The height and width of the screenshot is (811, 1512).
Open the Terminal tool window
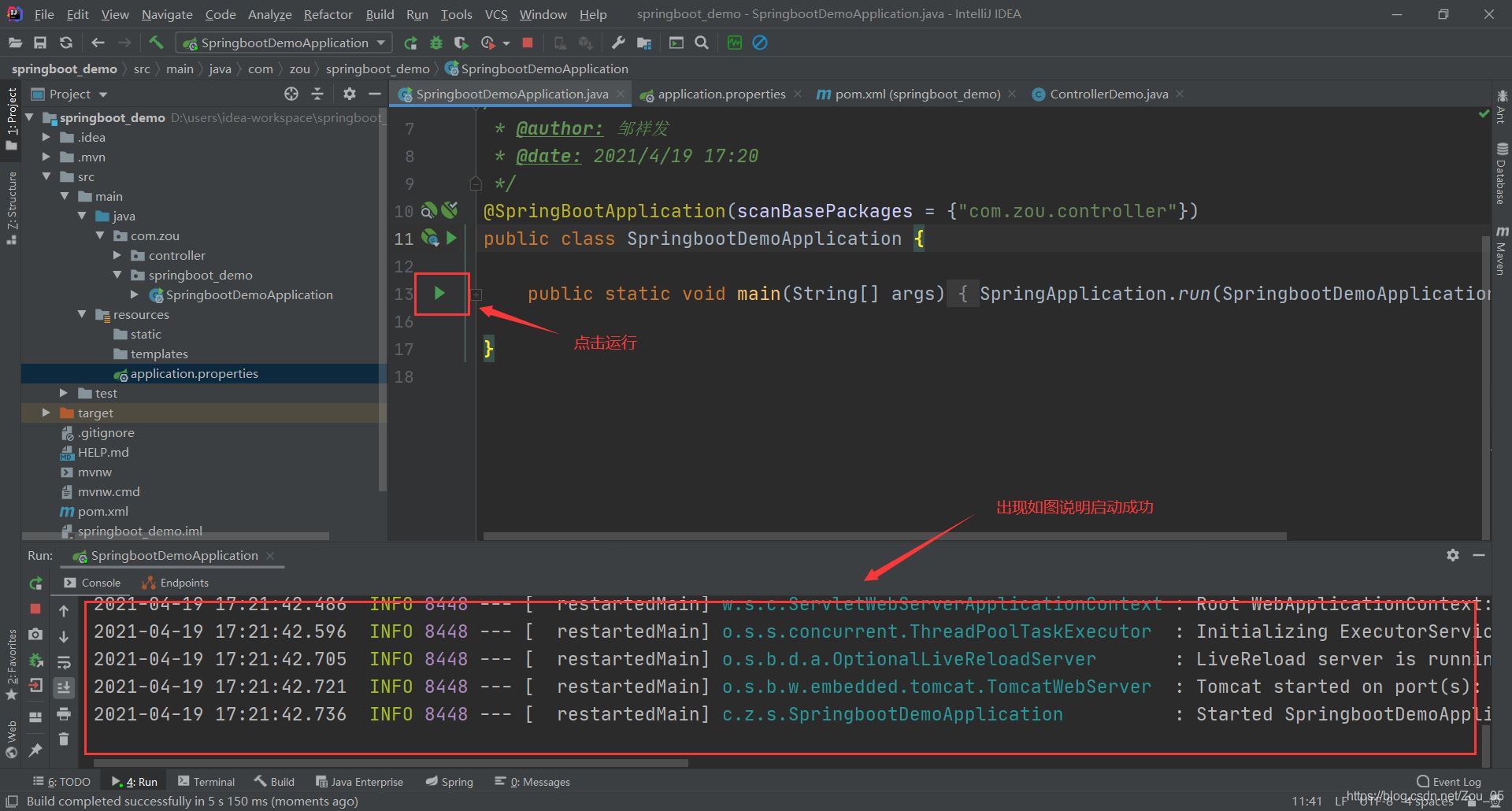pyautogui.click(x=206, y=780)
